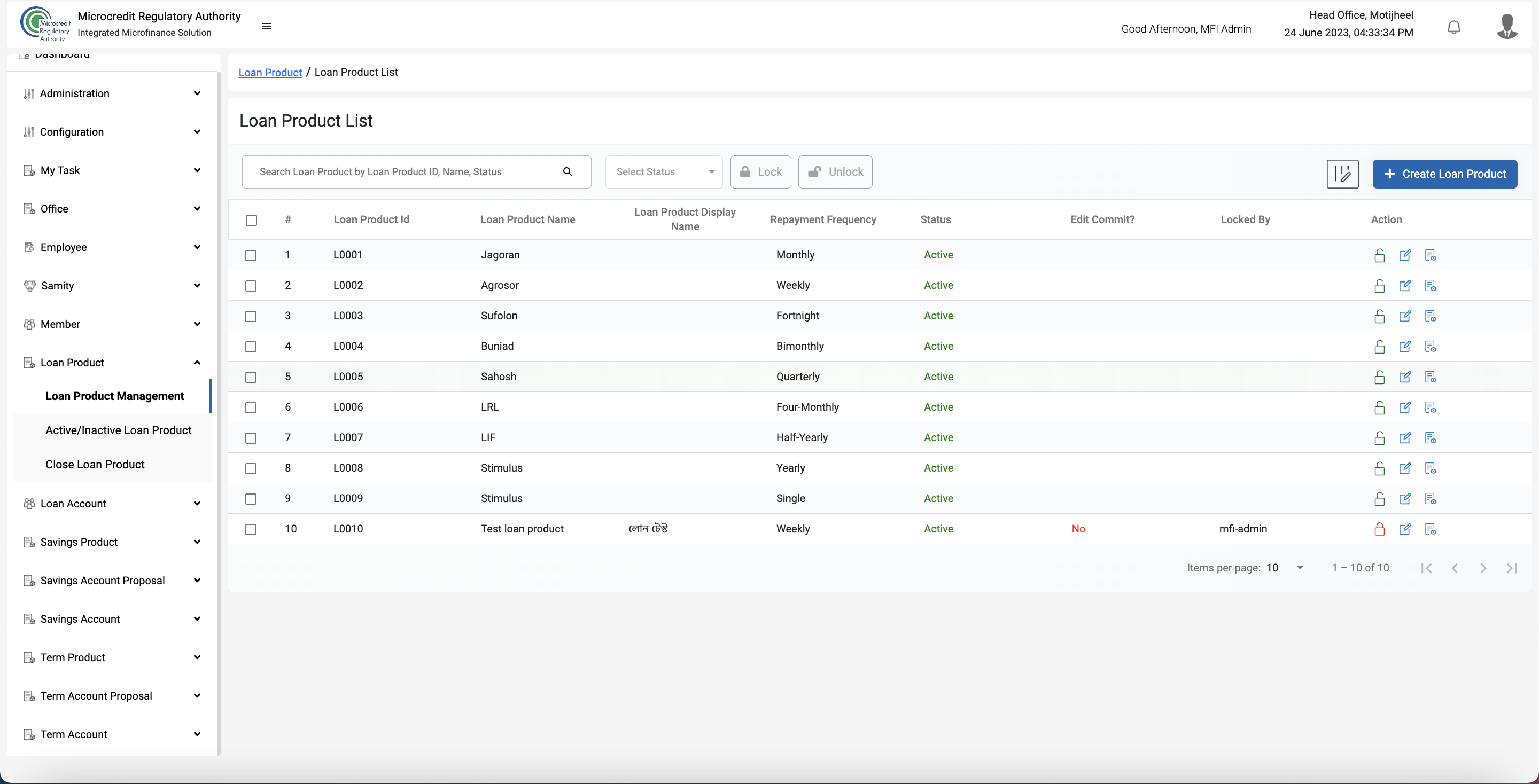Expand the Configuration menu

click(x=112, y=132)
